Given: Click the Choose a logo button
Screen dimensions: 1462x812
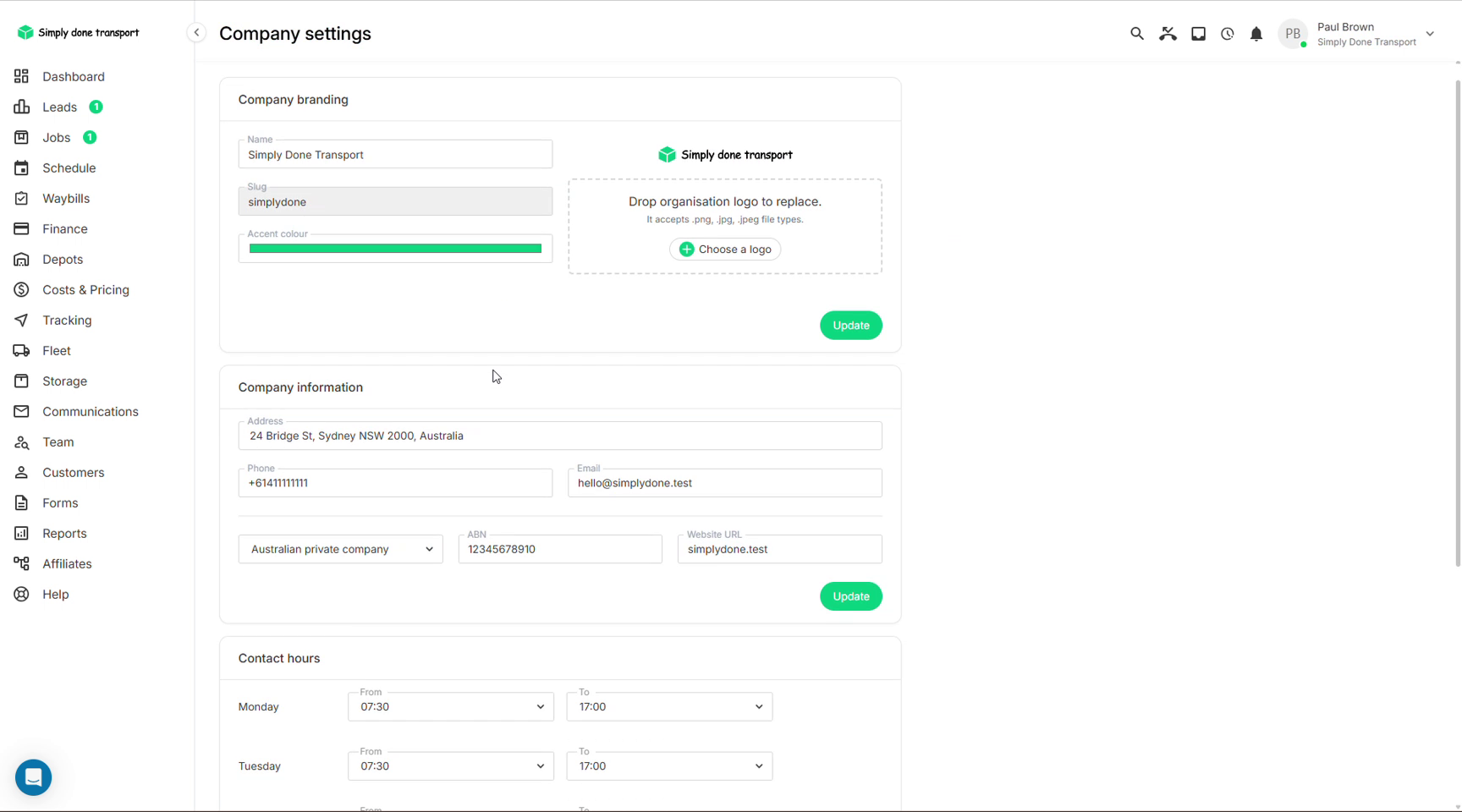Looking at the screenshot, I should coord(725,250).
